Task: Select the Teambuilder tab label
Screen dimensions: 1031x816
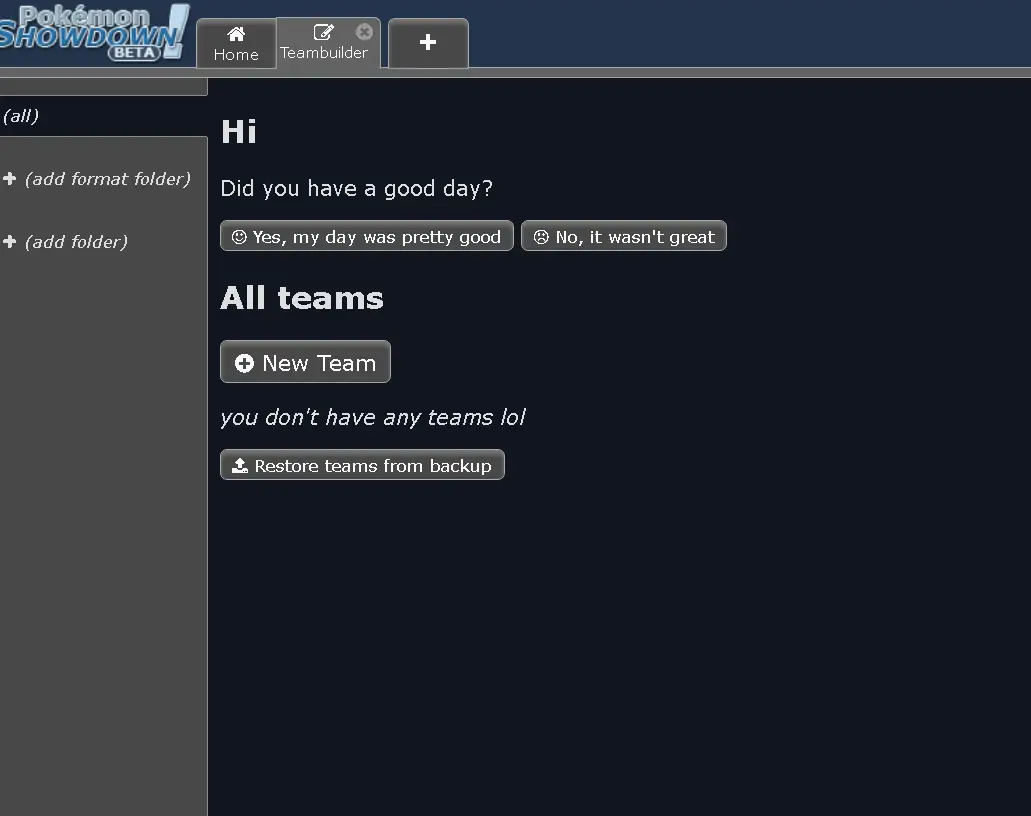Action: [x=324, y=53]
